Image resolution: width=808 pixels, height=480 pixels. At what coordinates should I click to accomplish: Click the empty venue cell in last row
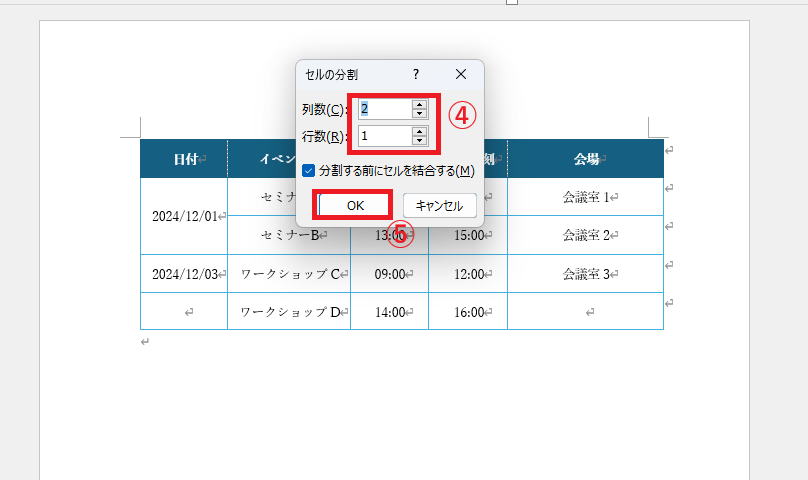(585, 311)
